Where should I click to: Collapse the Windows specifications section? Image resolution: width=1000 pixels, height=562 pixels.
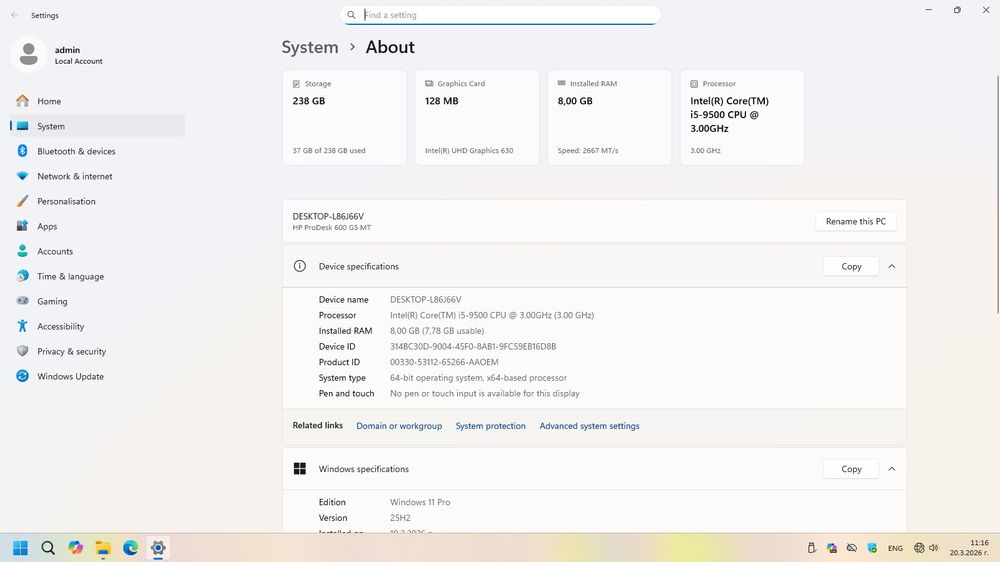click(x=892, y=469)
